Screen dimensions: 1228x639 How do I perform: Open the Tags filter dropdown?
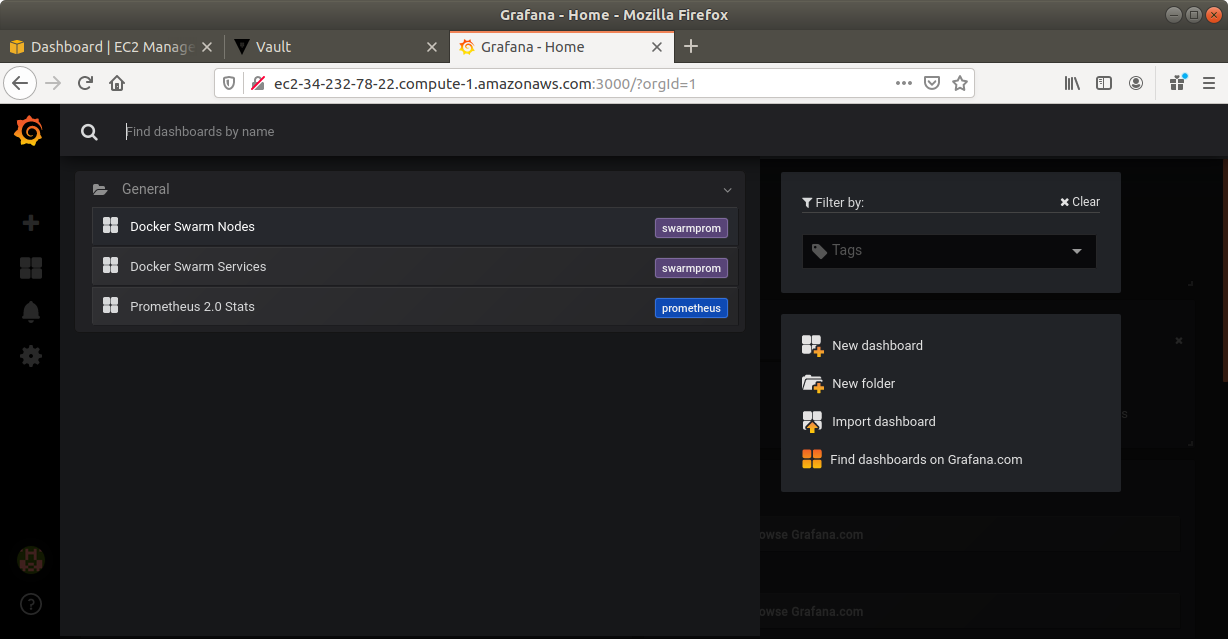949,251
